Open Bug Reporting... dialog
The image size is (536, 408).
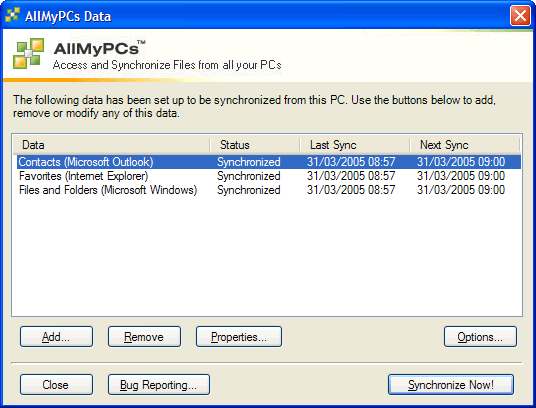click(x=159, y=384)
